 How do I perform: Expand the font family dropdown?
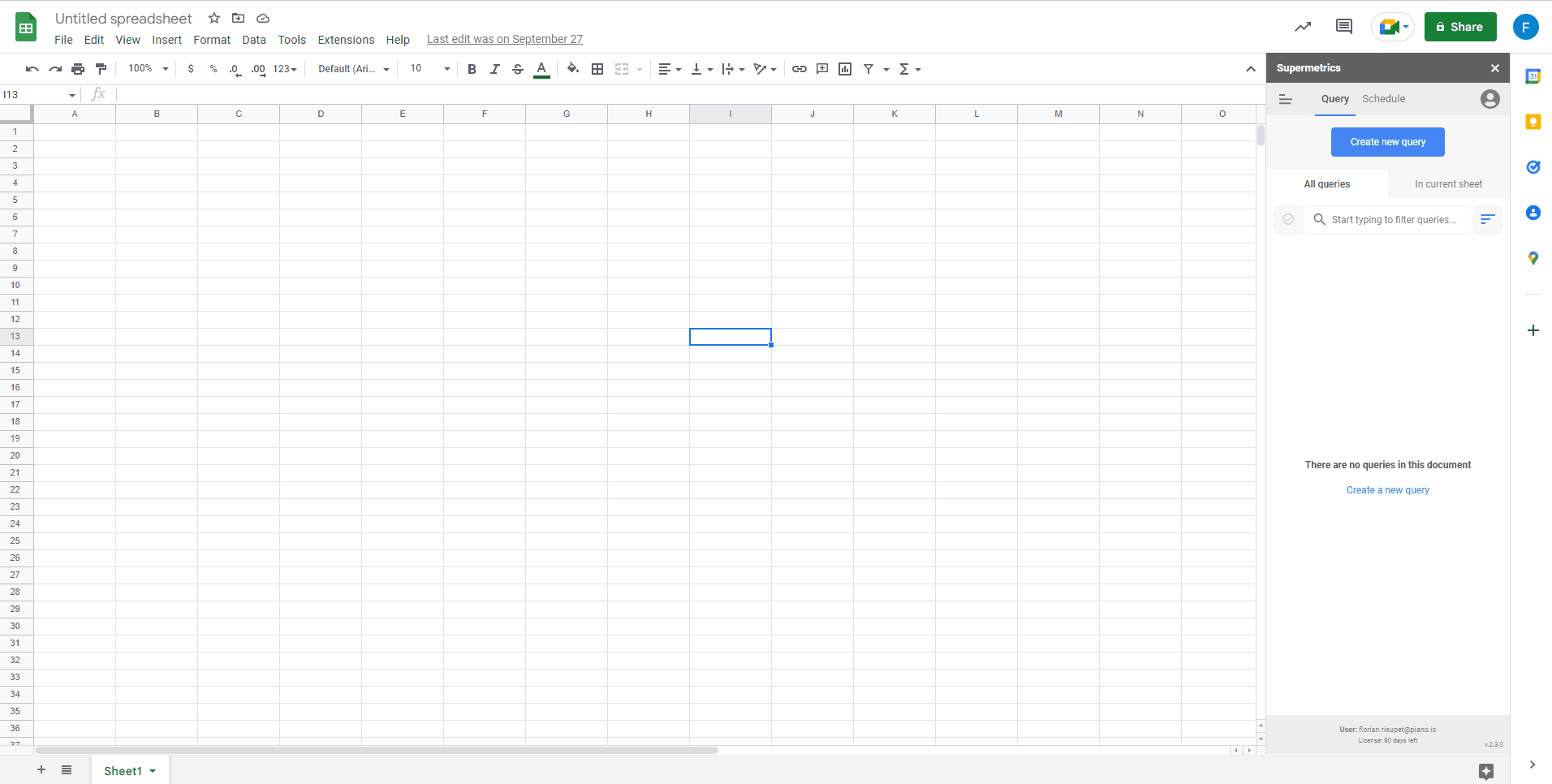point(353,69)
